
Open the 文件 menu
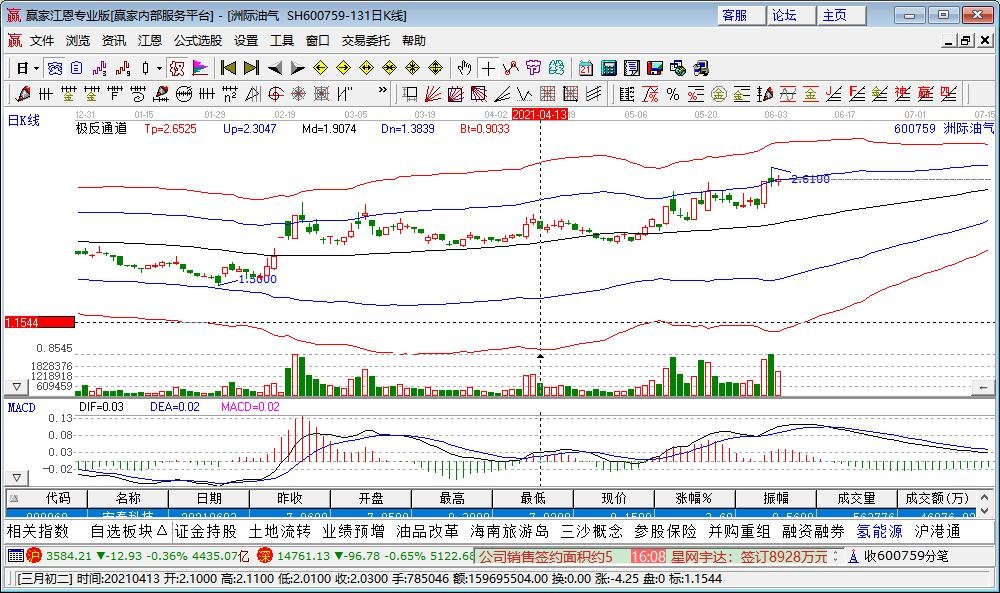[41, 41]
